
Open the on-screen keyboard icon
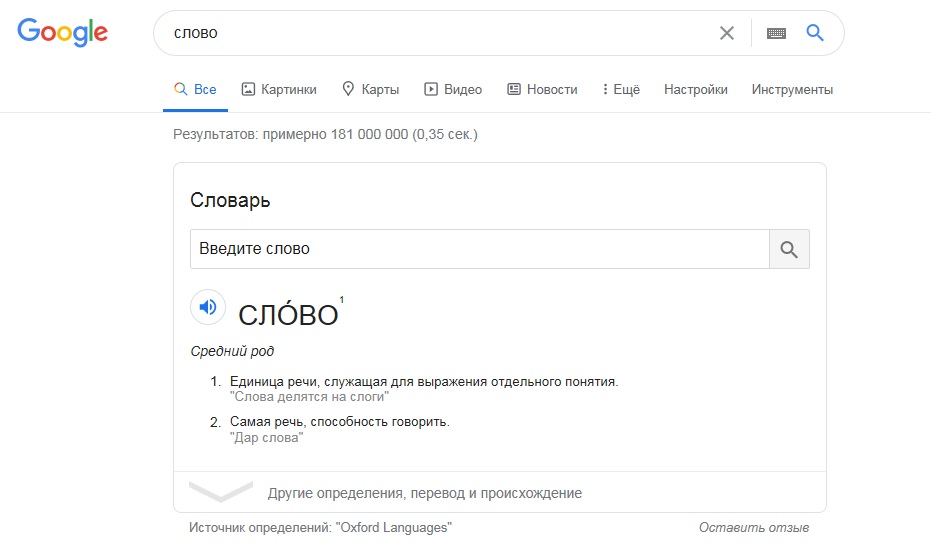[776, 33]
